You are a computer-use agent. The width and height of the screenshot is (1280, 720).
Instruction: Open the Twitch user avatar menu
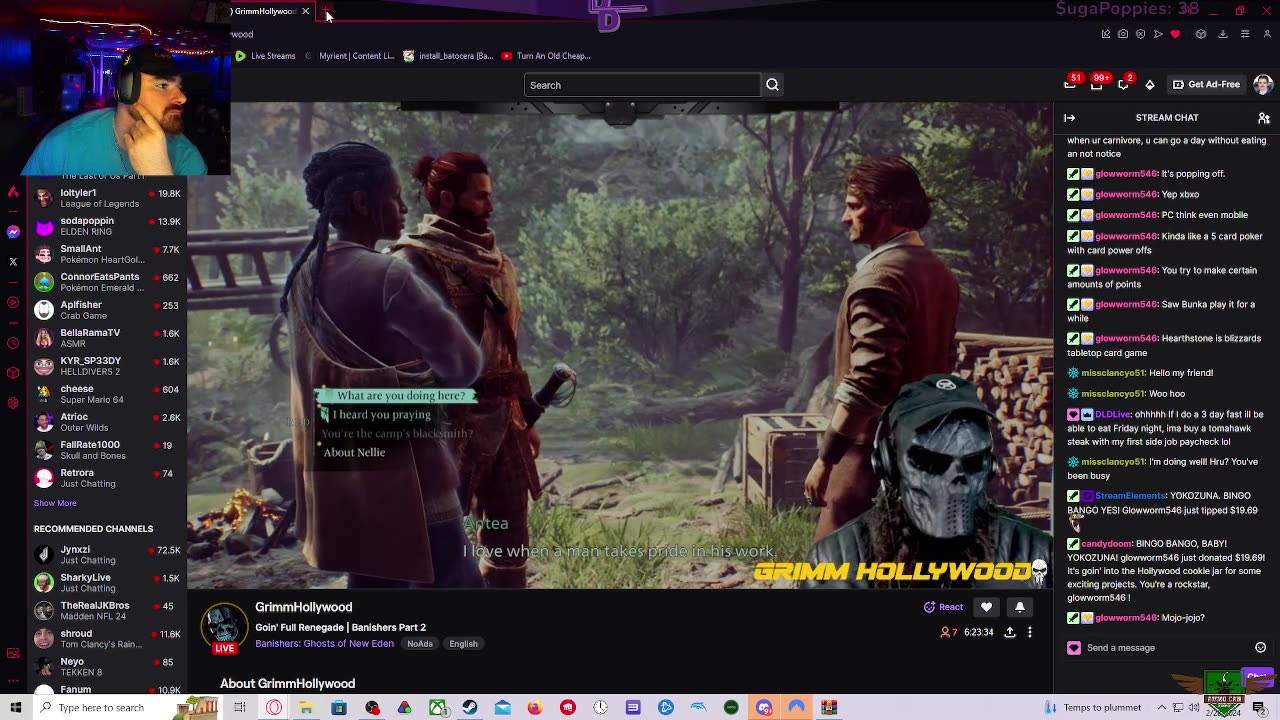pos(1262,84)
